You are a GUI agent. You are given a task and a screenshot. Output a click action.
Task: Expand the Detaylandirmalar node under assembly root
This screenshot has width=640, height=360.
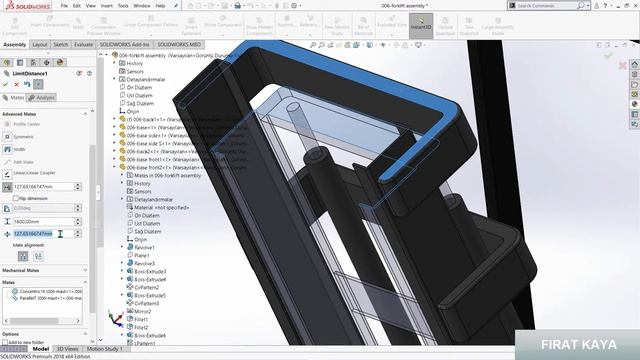[x=114, y=79]
